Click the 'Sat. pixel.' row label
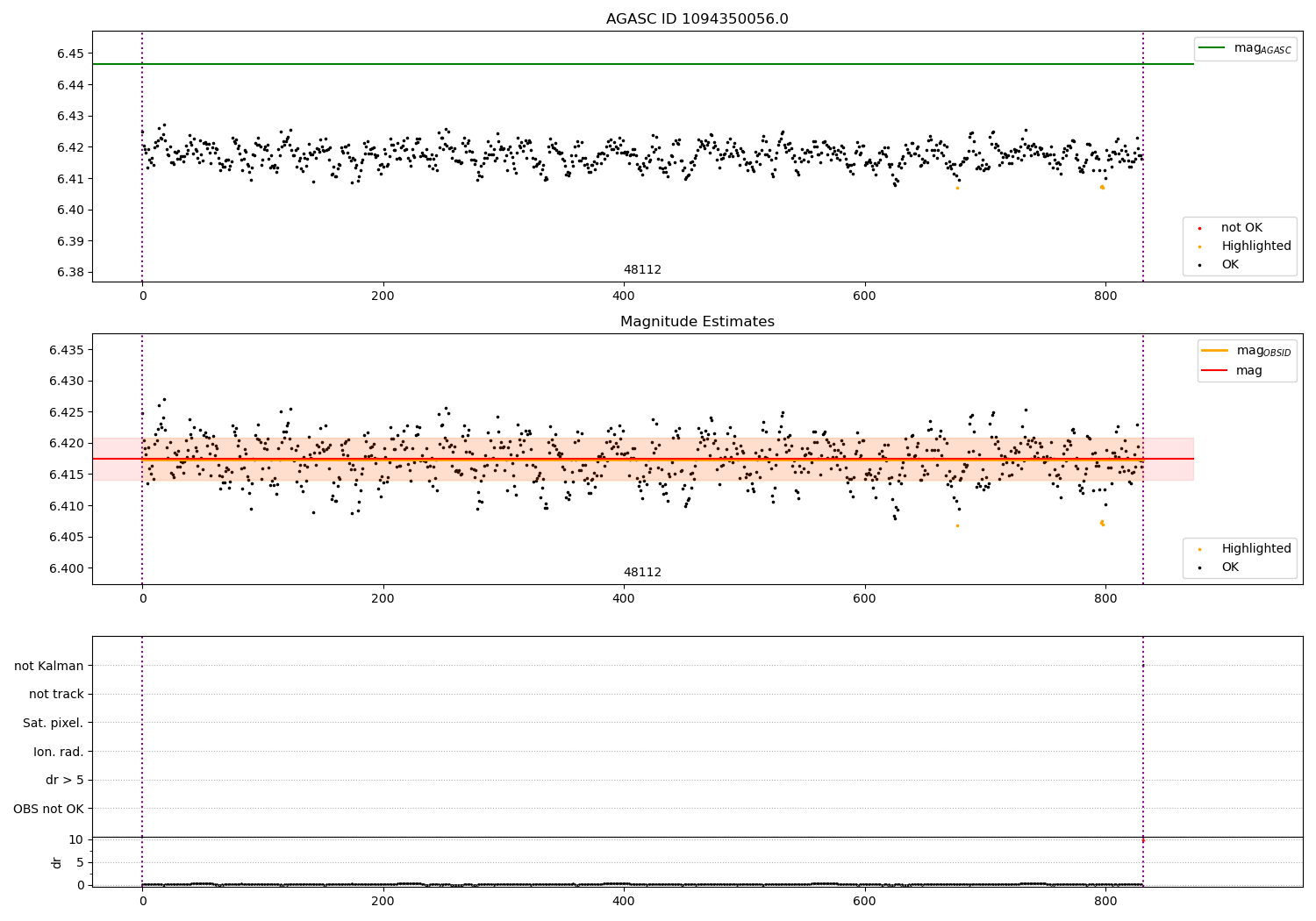This screenshot has height=921, width=1316. 54,723
